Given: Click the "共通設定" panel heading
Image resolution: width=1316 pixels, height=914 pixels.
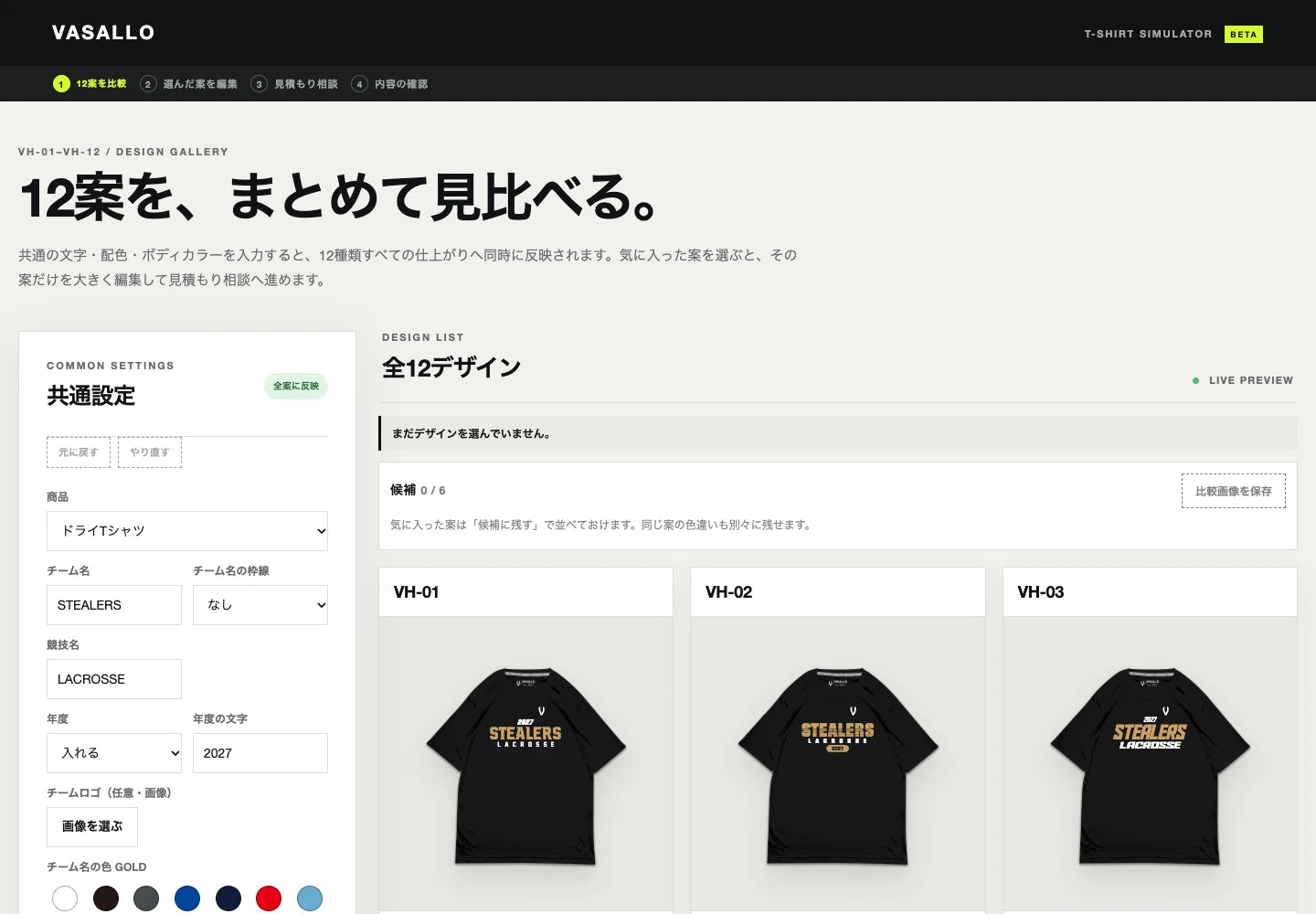Looking at the screenshot, I should pyautogui.click(x=91, y=396).
